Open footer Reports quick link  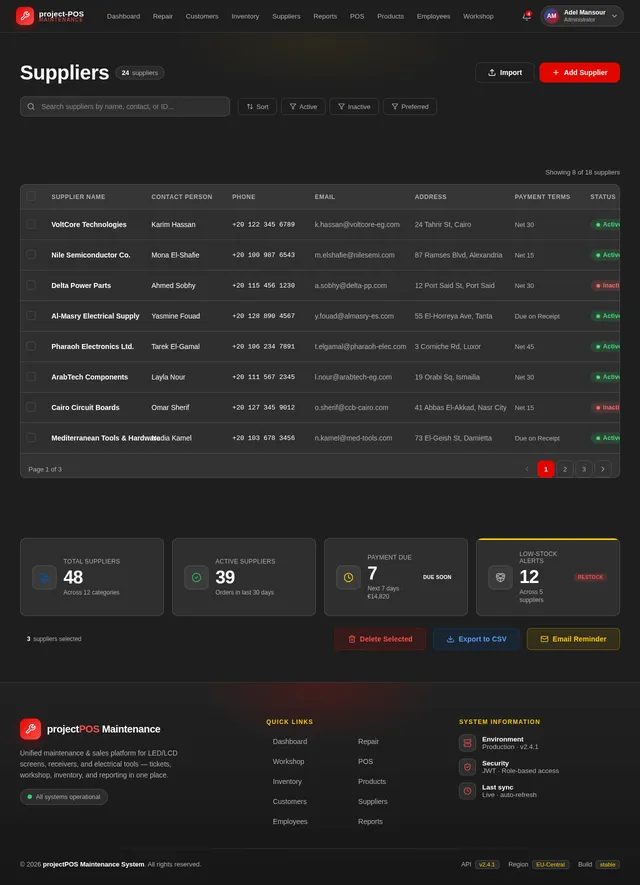point(370,821)
